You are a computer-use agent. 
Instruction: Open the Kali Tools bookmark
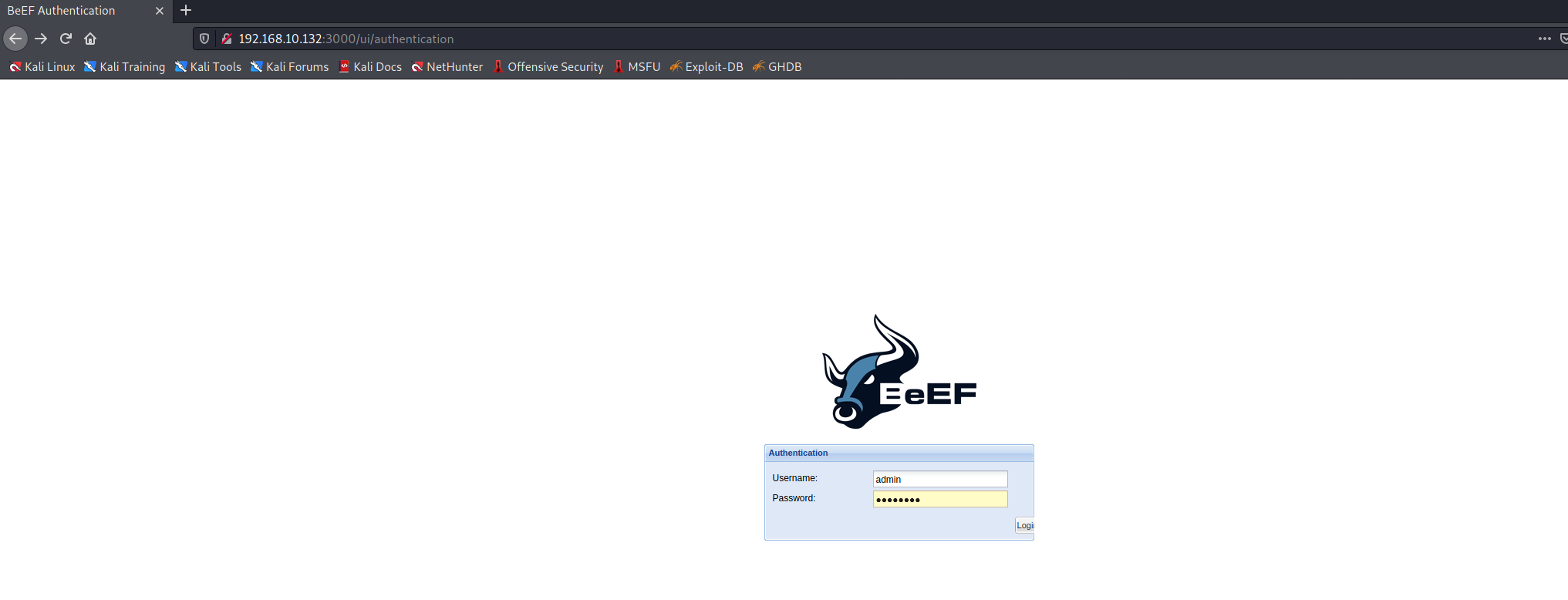(207, 67)
